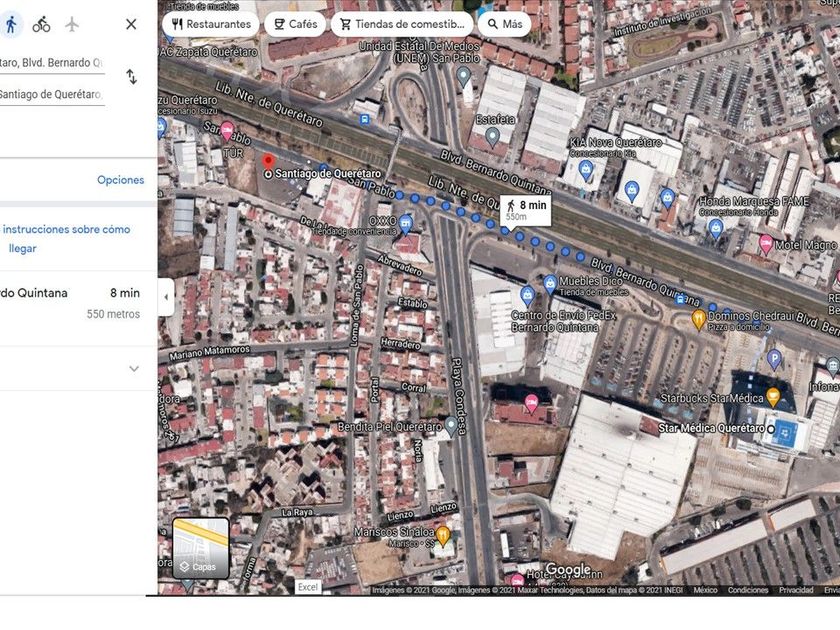Click the Dominos Chedraui restaurant pin
The image size is (840, 630).
[x=699, y=318]
